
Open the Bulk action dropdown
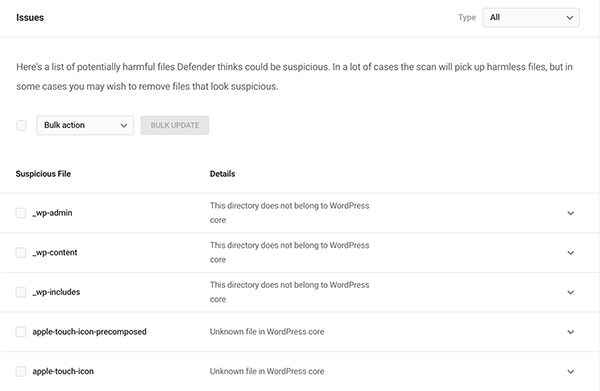pyautogui.click(x=85, y=125)
